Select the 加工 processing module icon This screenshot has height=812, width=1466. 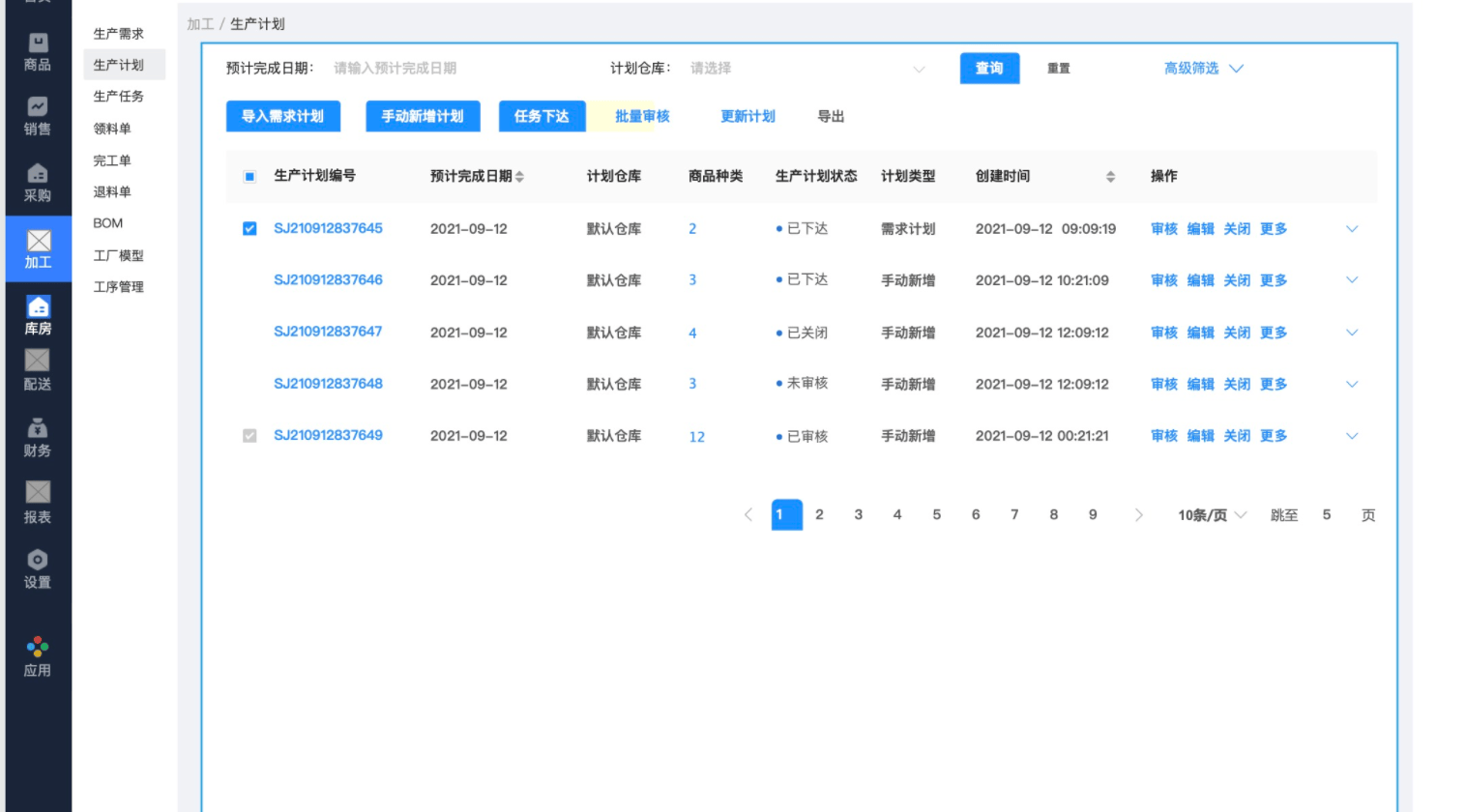[x=38, y=249]
